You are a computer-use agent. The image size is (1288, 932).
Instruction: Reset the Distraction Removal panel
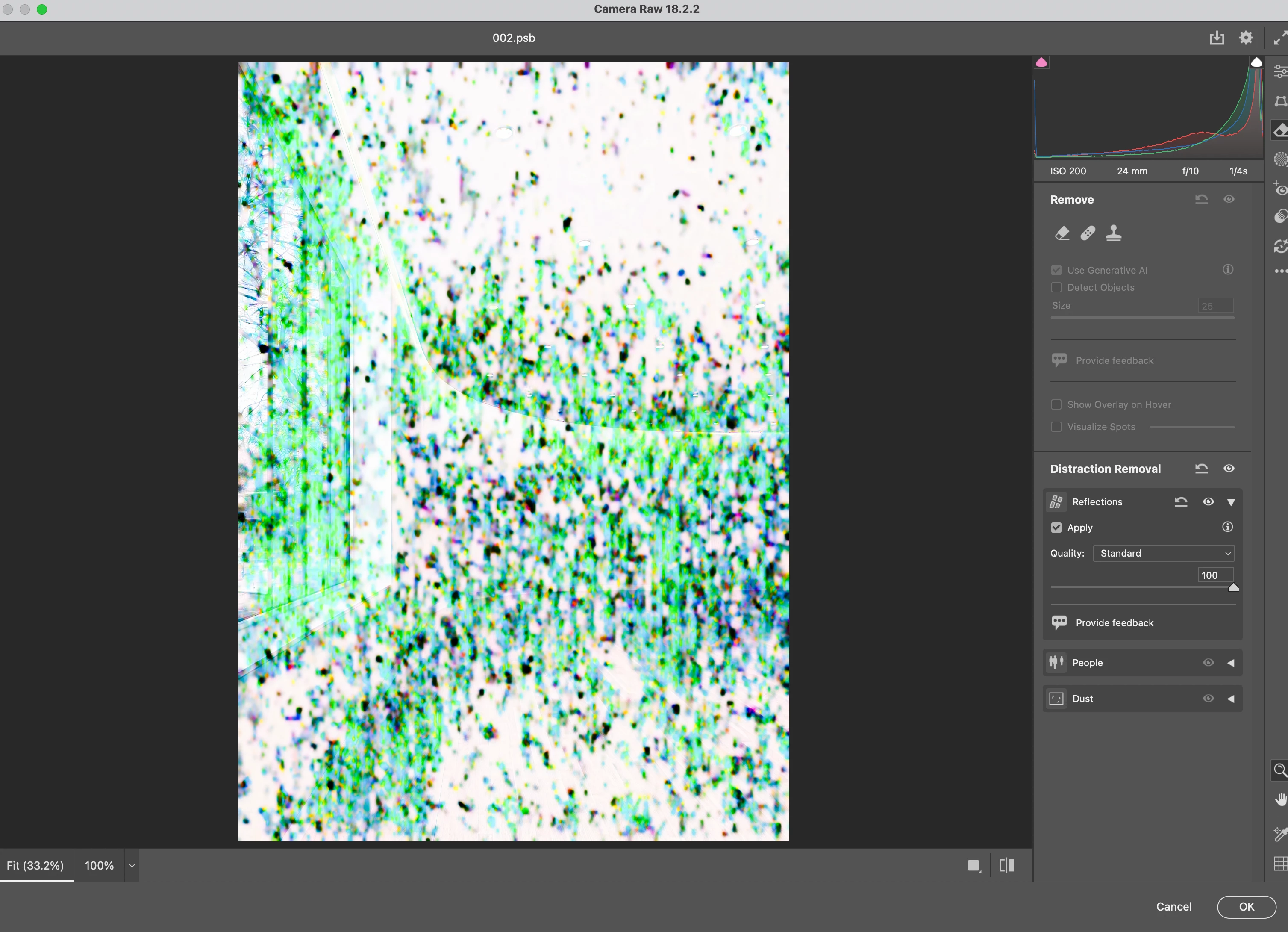1201,469
